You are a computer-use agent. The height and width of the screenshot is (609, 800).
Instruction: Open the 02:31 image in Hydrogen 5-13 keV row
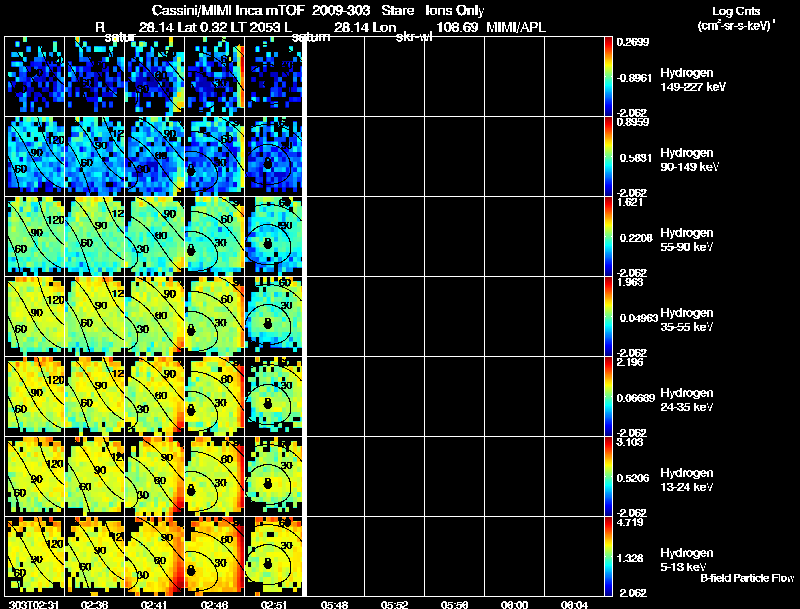pyautogui.click(x=35, y=556)
